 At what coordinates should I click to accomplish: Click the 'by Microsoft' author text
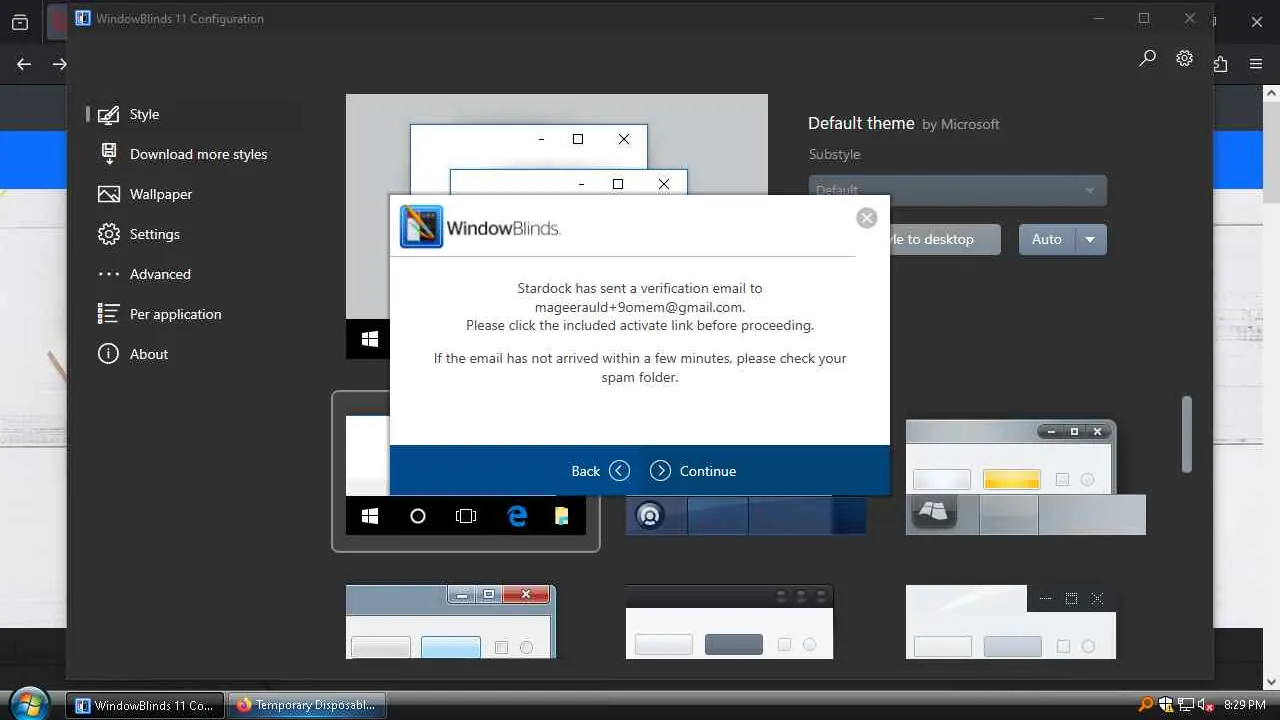pos(961,124)
